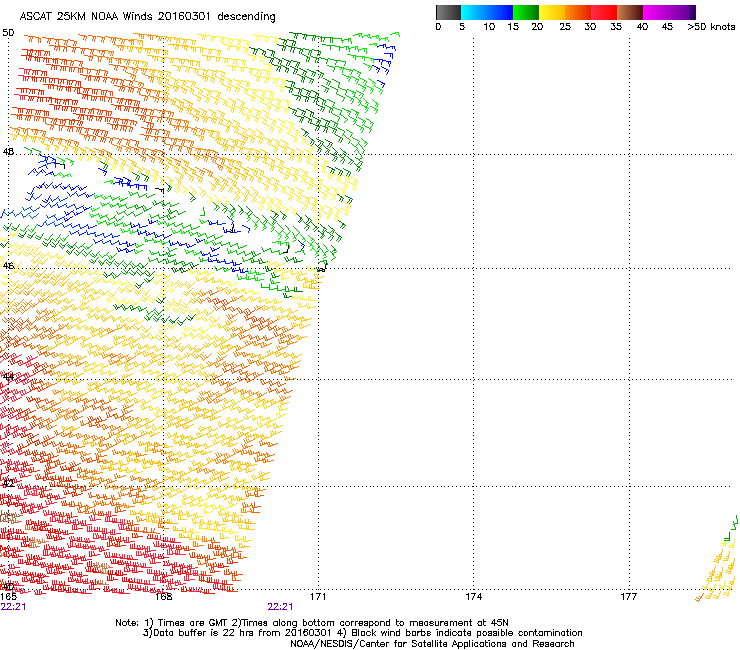The width and height of the screenshot is (740, 650).
Task: Click the longitude label "168"
Action: point(163,597)
